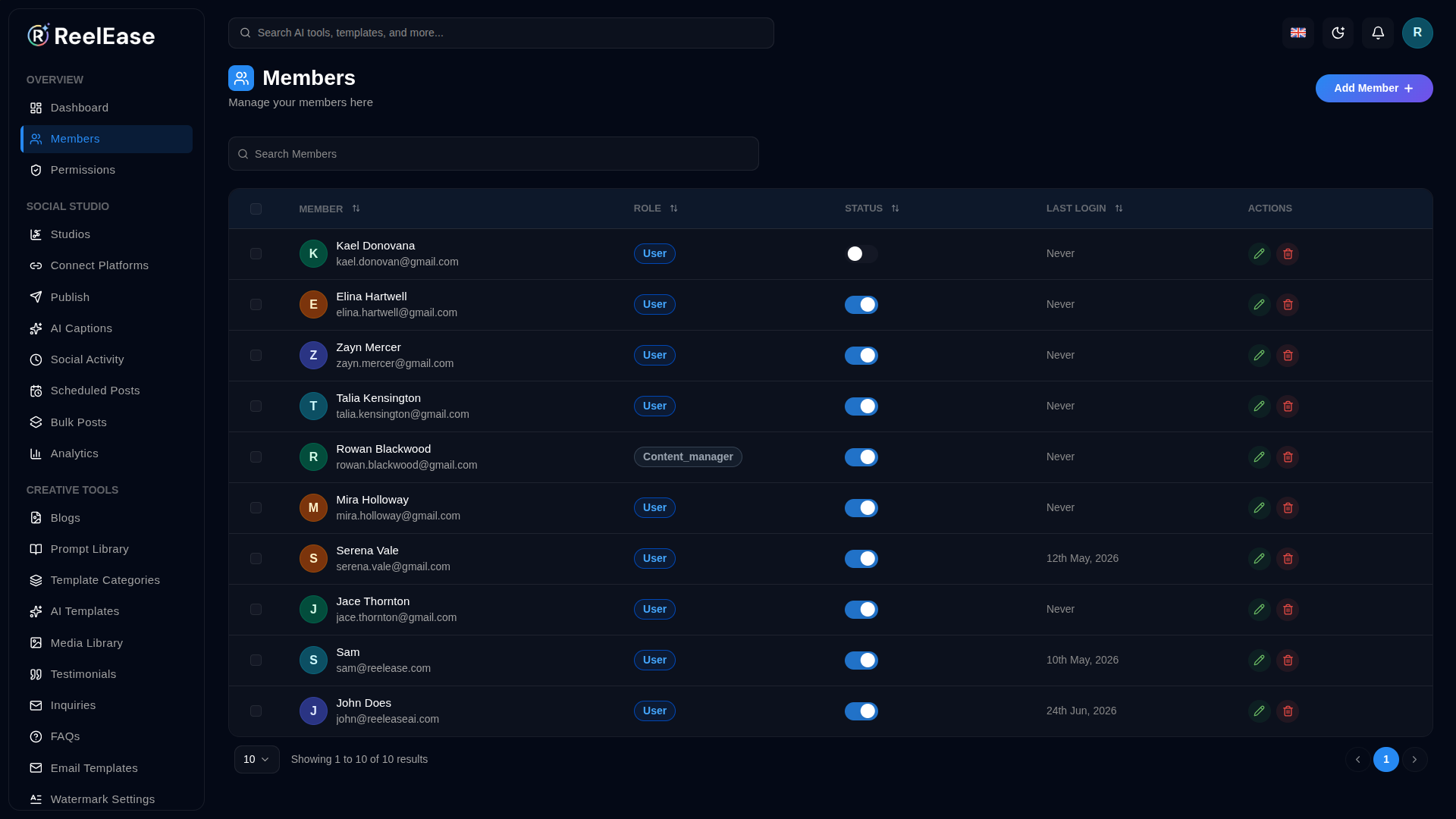Screen dimensions: 1456x819
Task: Open Permissions in the sidebar
Action: coord(106,170)
